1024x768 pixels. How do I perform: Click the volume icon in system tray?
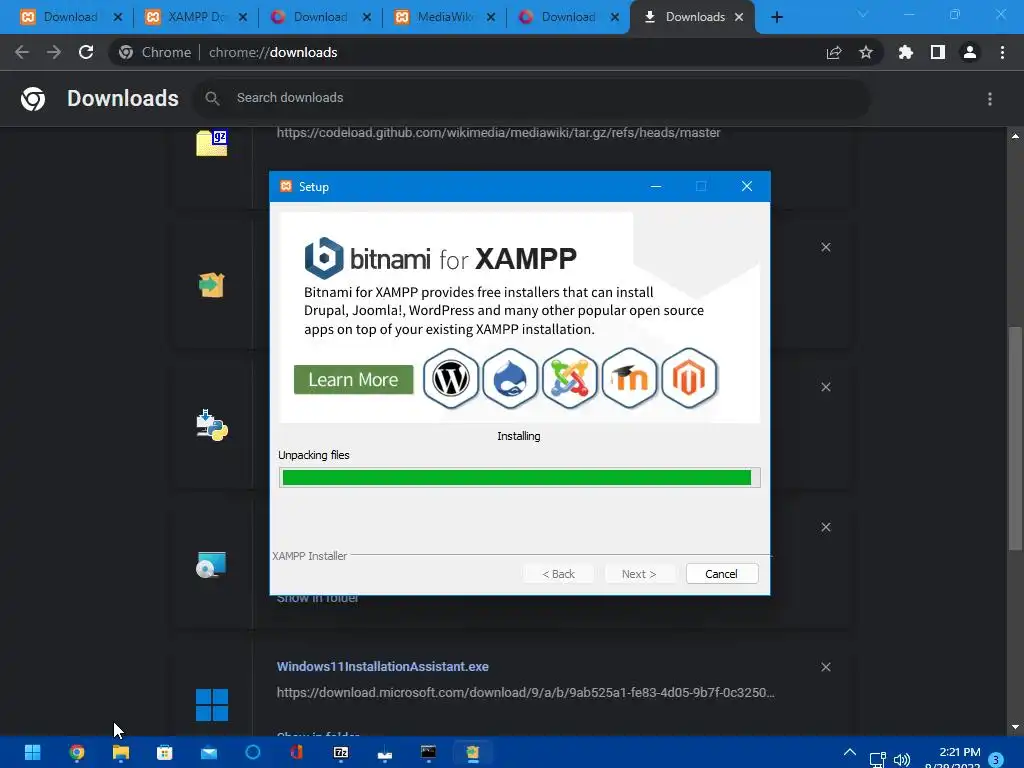point(902,760)
